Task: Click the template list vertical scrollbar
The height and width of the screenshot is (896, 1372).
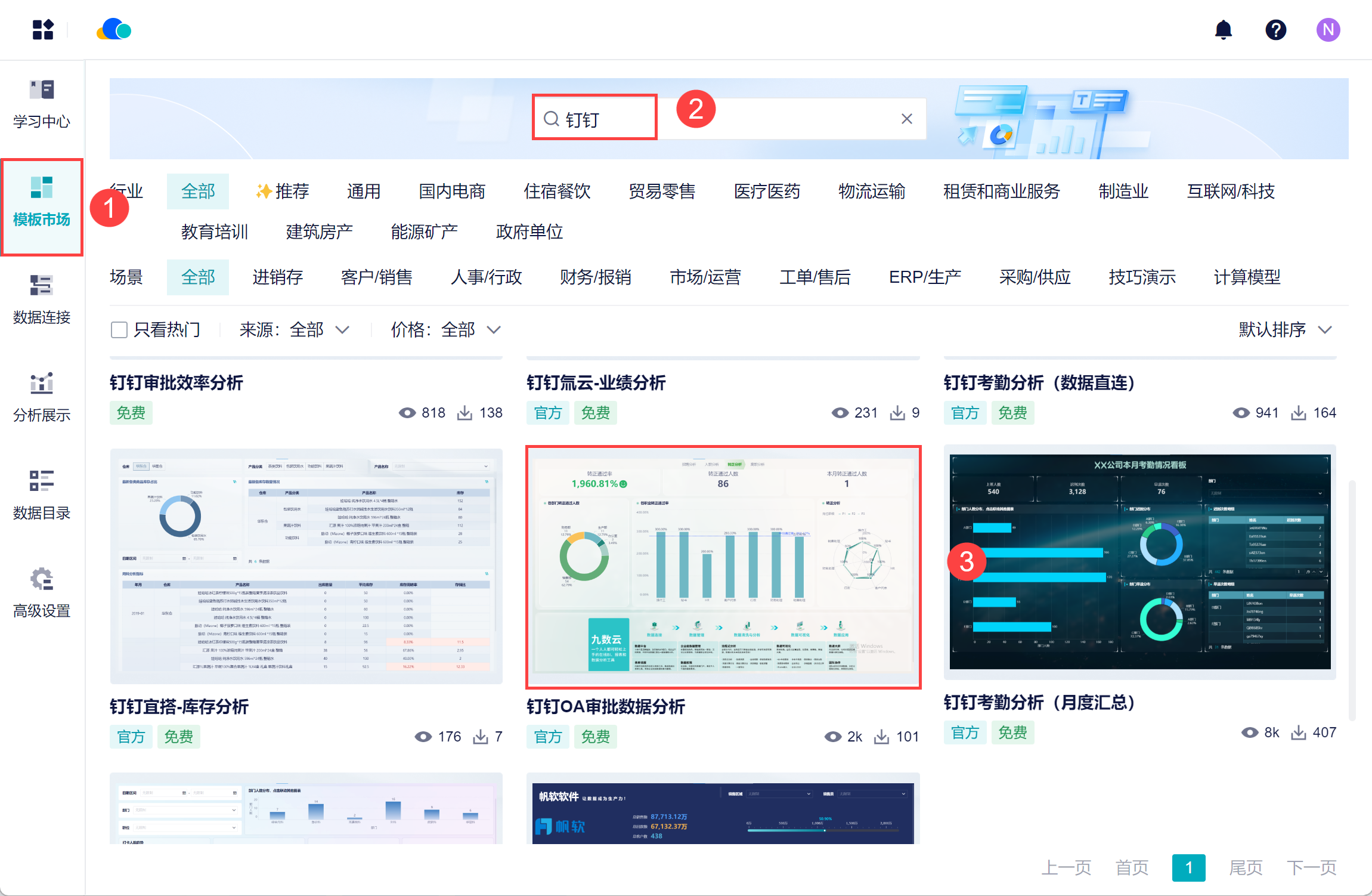Action: pyautogui.click(x=1352, y=600)
